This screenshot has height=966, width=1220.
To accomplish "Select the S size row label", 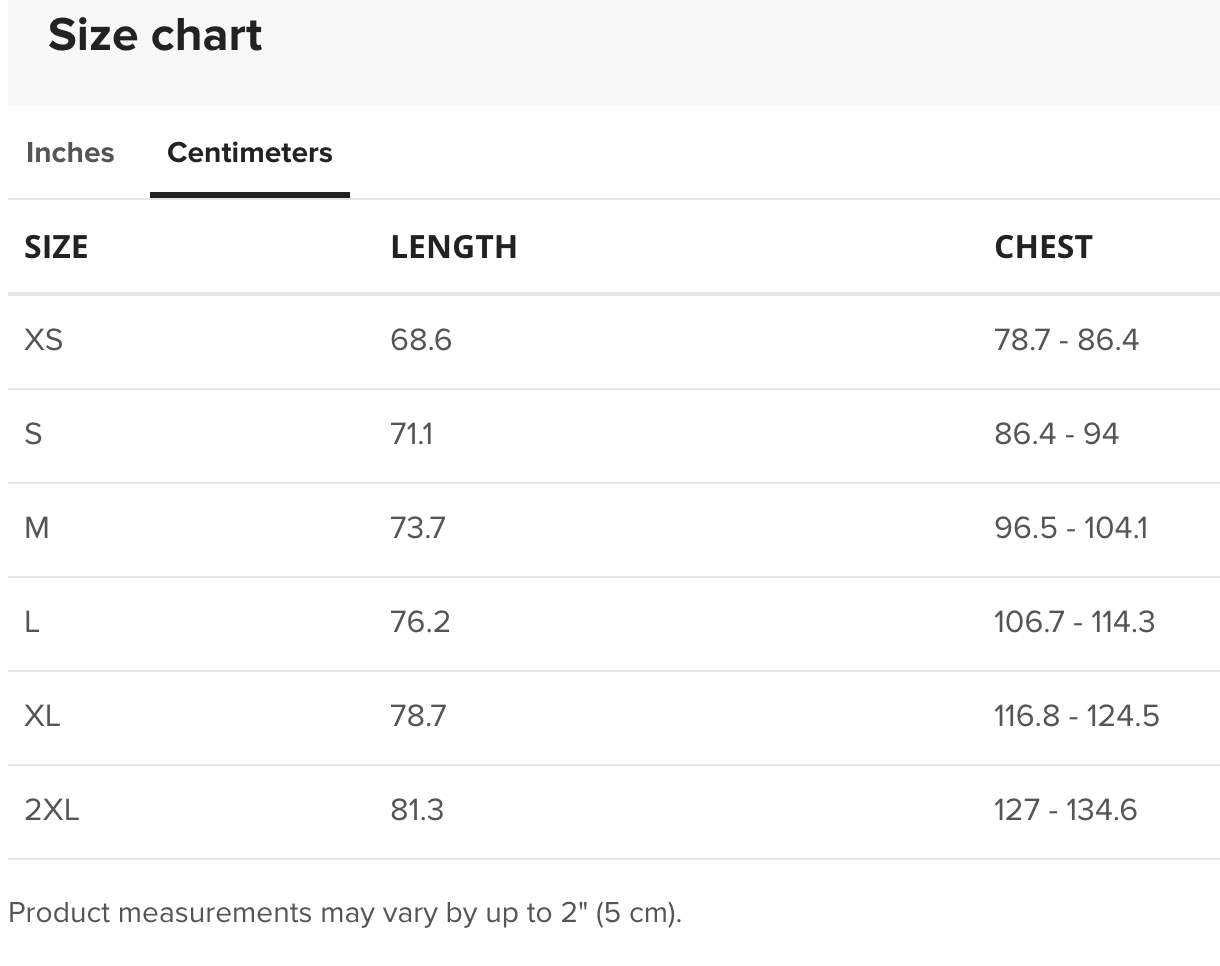I will pyautogui.click(x=33, y=434).
